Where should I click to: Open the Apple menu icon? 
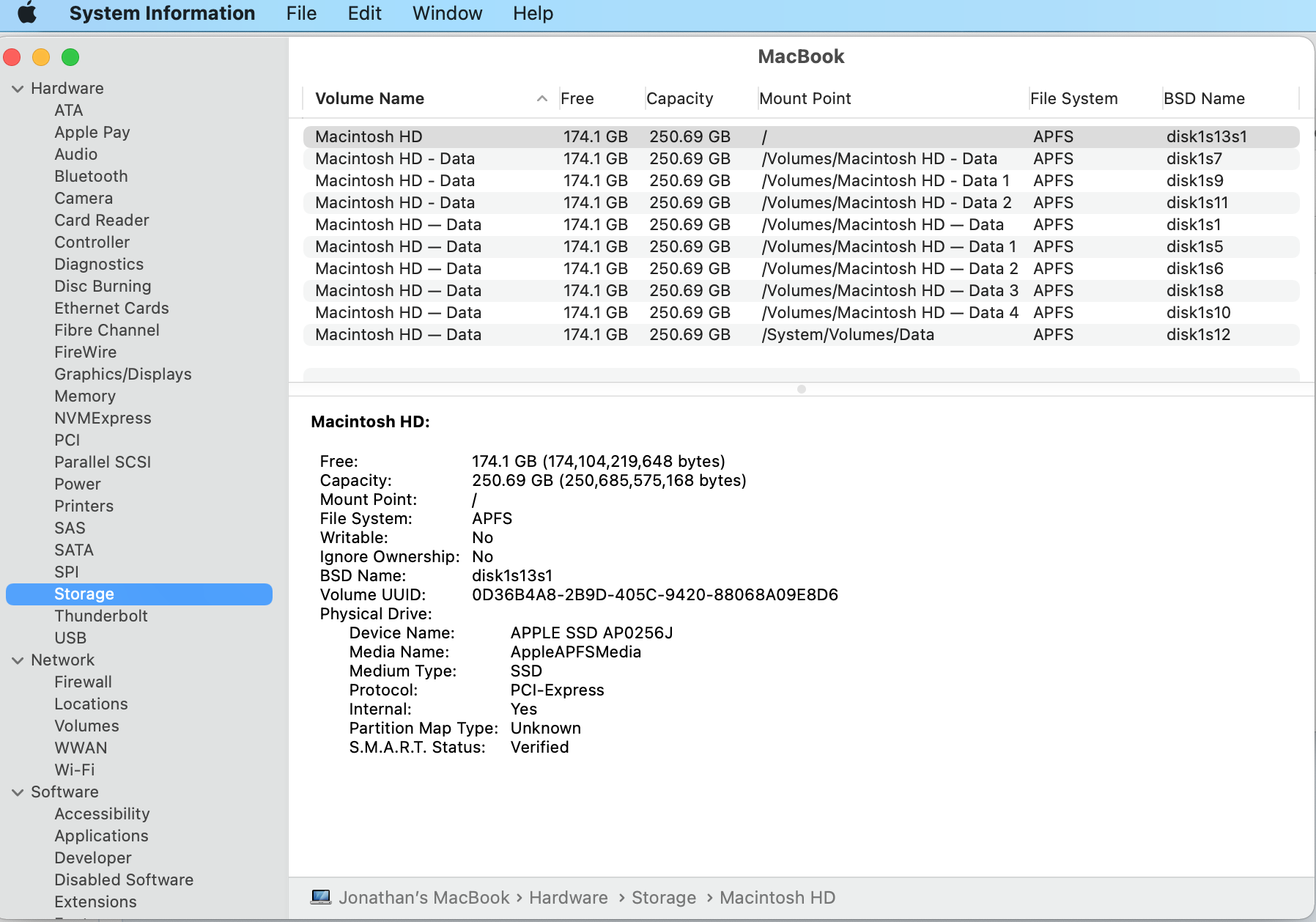tap(27, 13)
